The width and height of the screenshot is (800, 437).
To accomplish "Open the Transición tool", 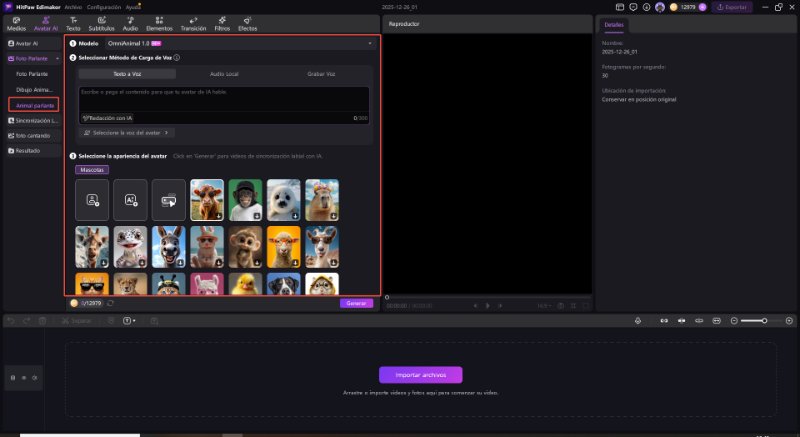I will tap(193, 24).
